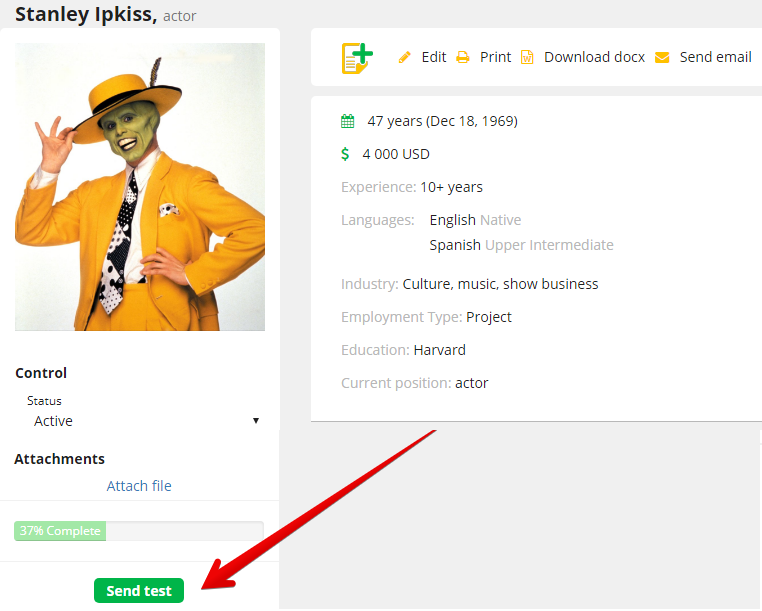Click the envelope email icon
The image size is (762, 611).
(662, 57)
